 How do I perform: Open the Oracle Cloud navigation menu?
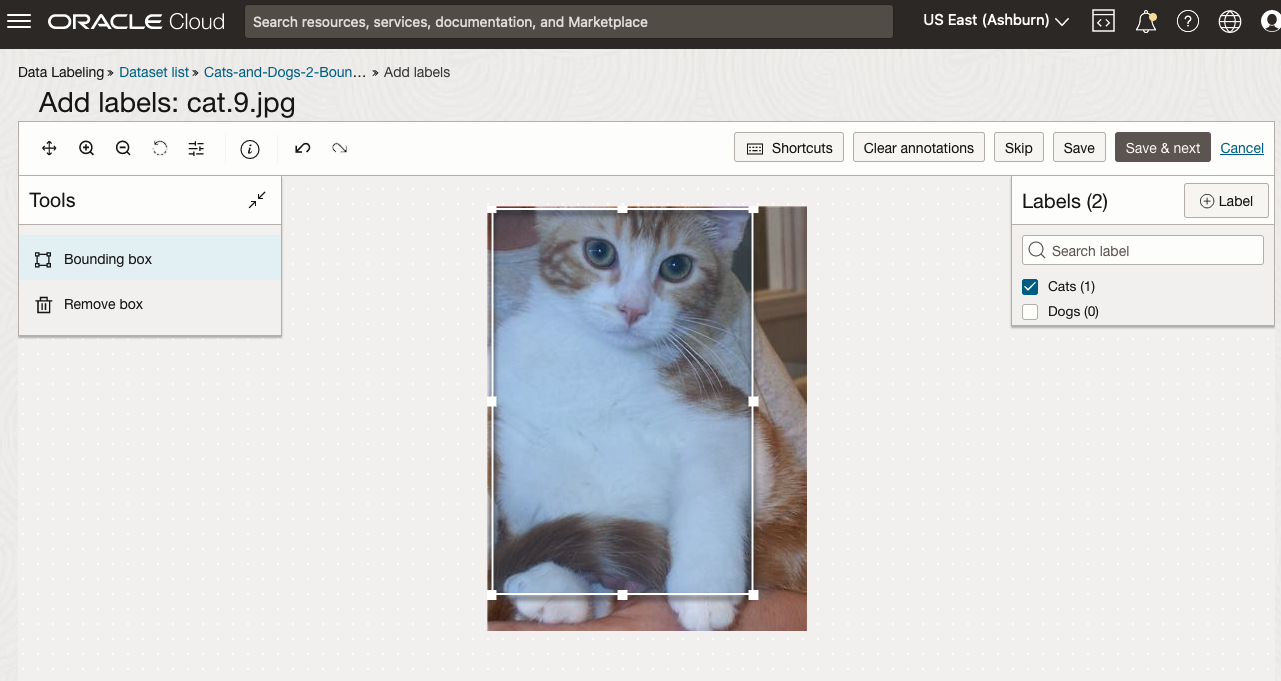tap(19, 21)
